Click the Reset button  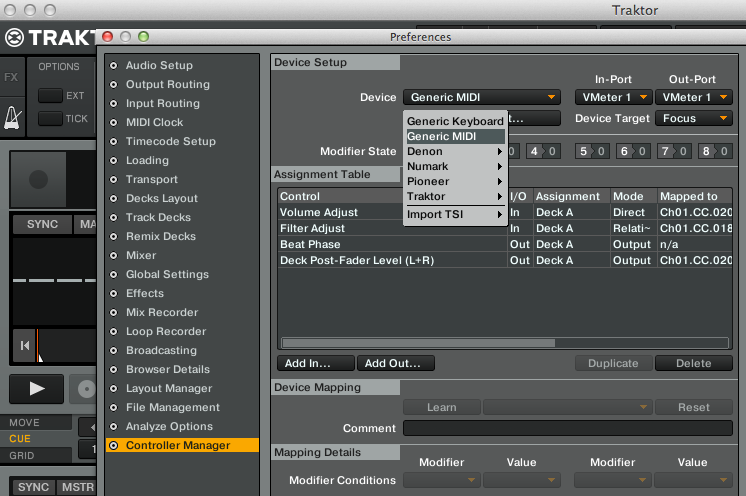point(694,408)
